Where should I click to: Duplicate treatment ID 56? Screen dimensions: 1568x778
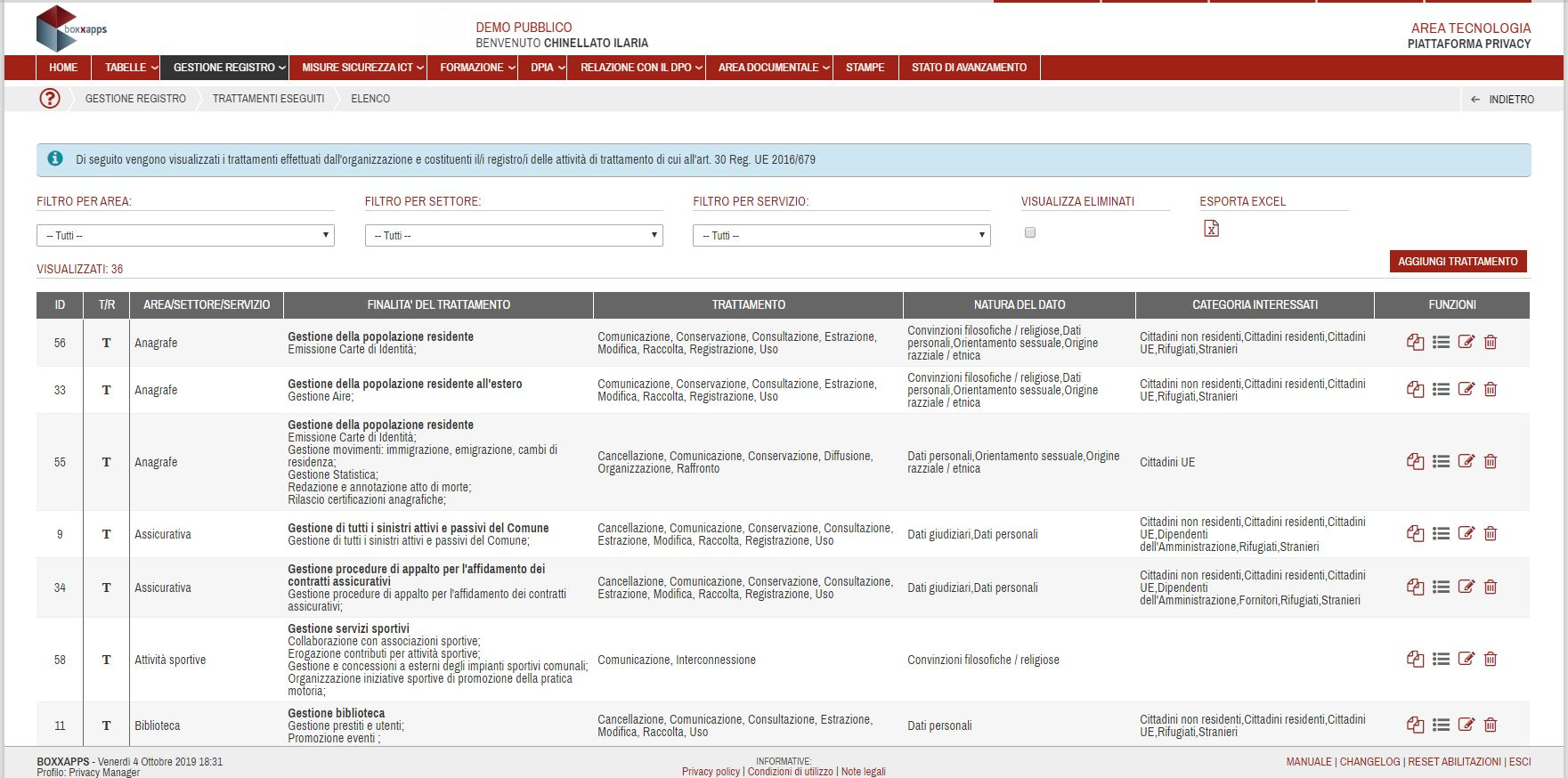(x=1415, y=343)
